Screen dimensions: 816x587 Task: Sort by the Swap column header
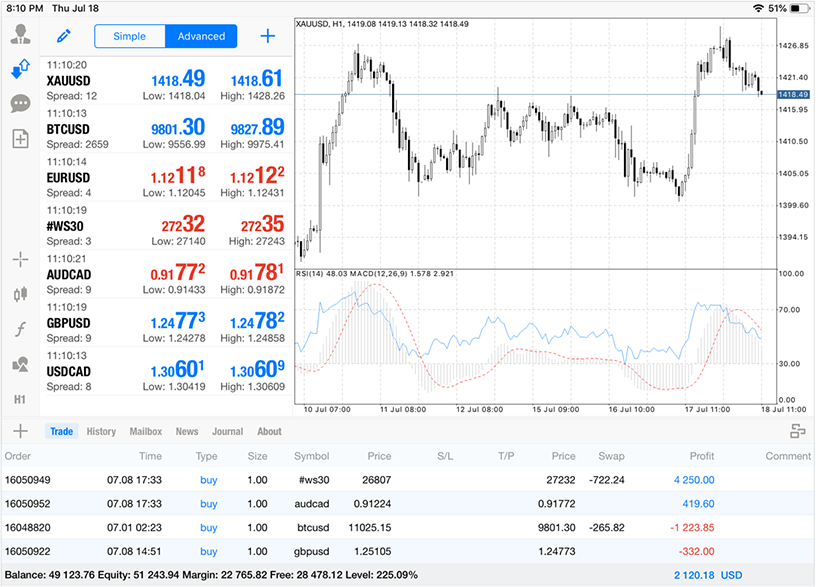(611, 456)
